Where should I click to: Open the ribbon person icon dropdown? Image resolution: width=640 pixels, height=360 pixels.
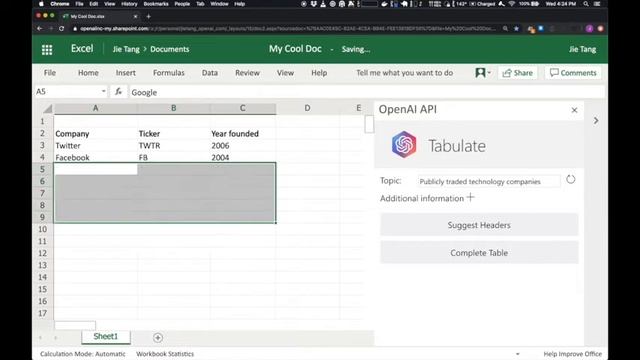(483, 73)
